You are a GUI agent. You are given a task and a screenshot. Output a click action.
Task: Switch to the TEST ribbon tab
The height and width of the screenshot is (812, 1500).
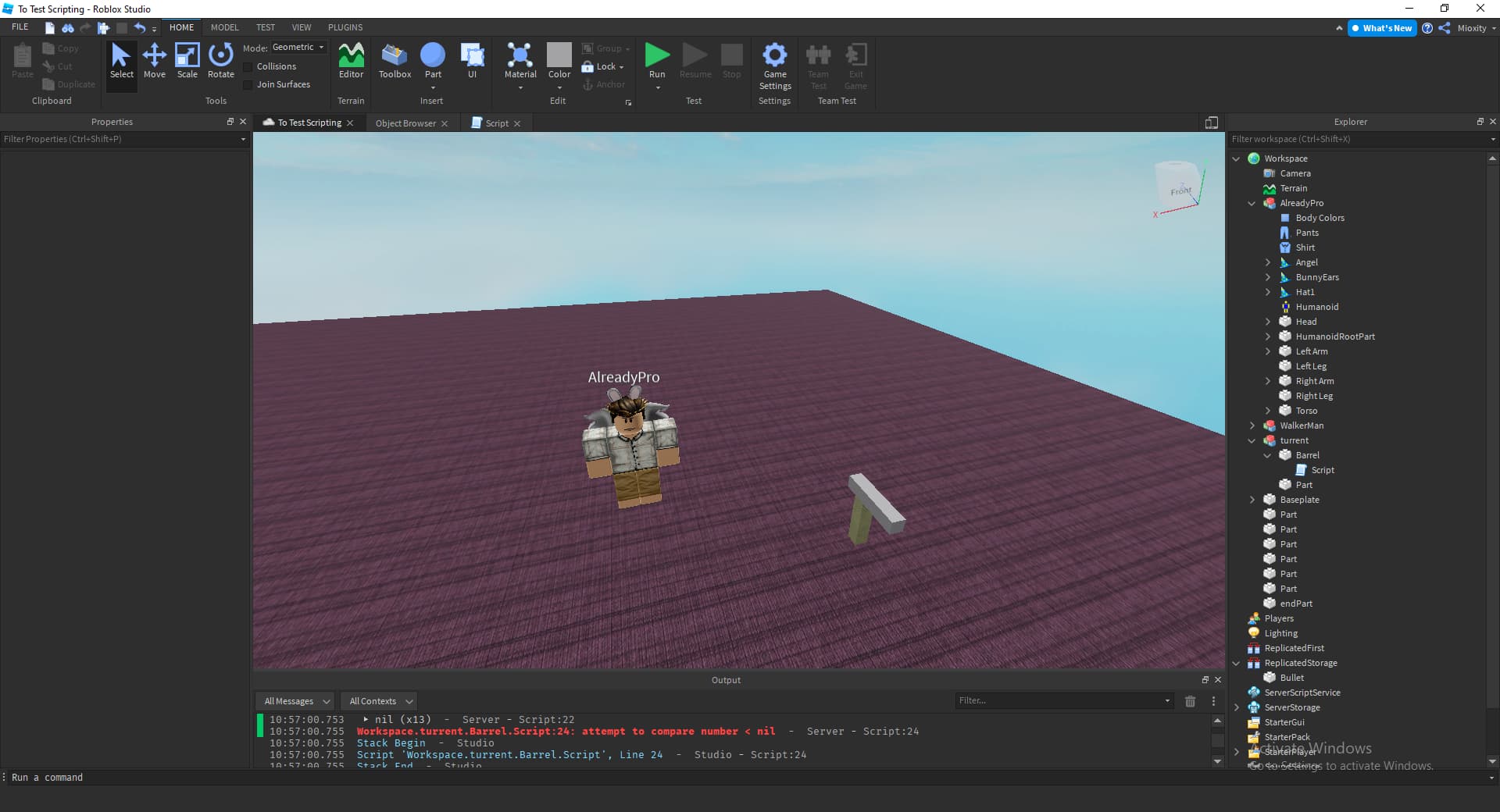[x=266, y=27]
